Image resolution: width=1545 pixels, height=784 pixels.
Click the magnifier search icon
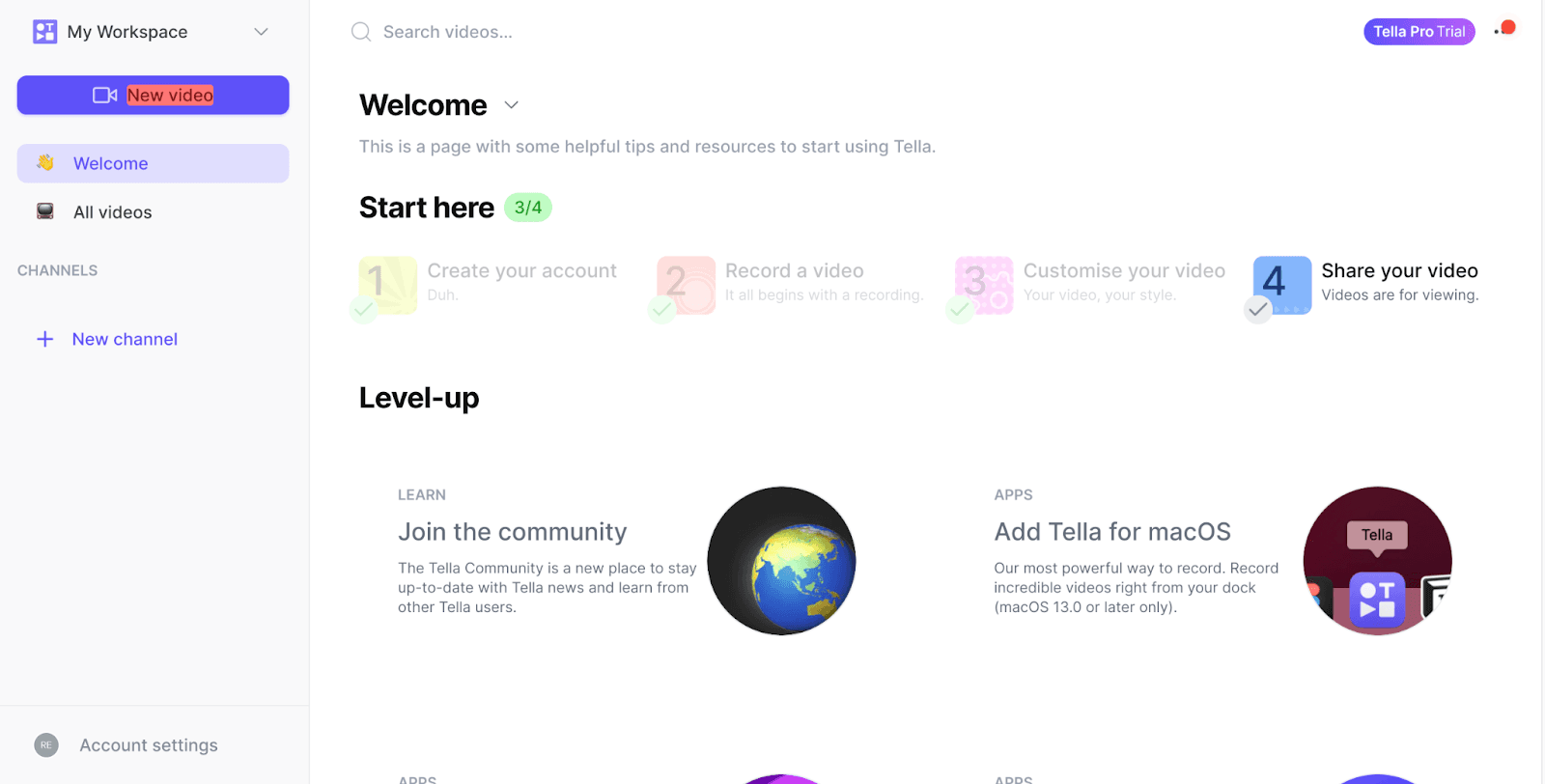point(361,32)
